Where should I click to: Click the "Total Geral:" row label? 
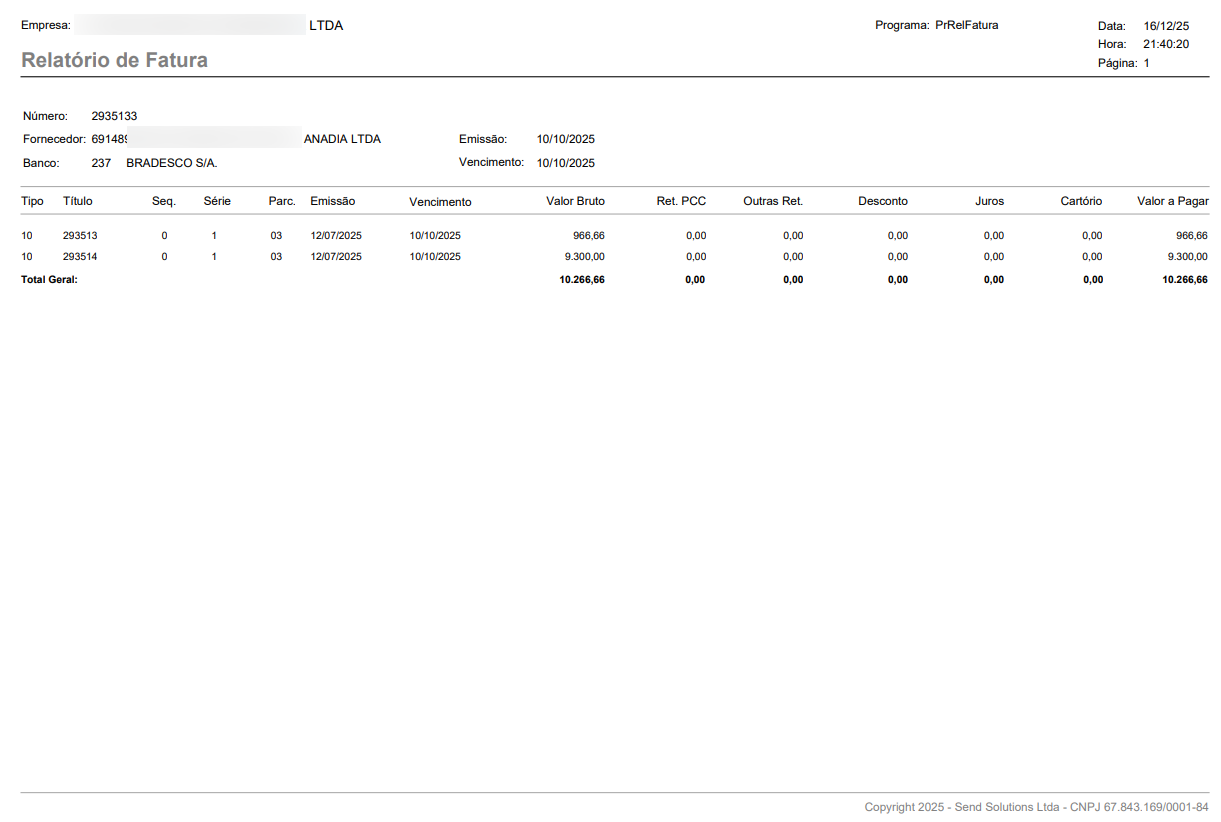pos(49,280)
